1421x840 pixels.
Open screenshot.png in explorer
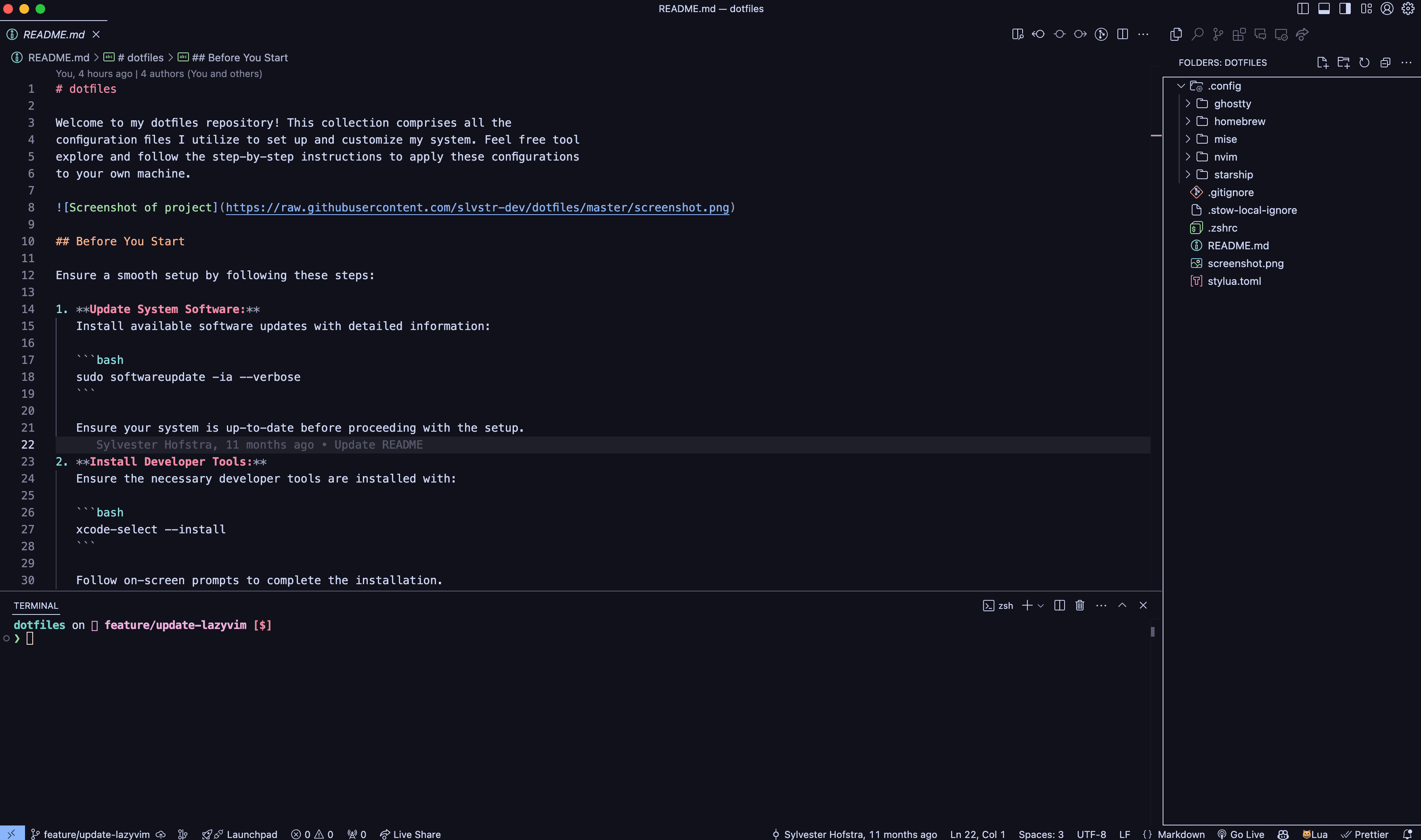[1291, 263]
